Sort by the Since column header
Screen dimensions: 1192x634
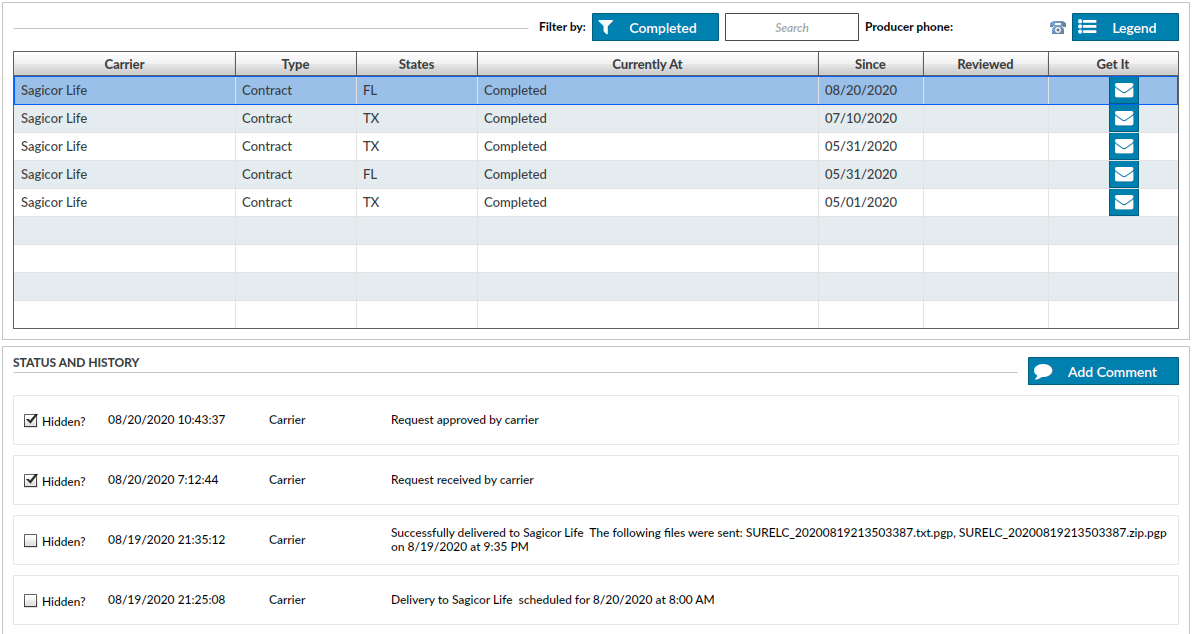(x=870, y=64)
